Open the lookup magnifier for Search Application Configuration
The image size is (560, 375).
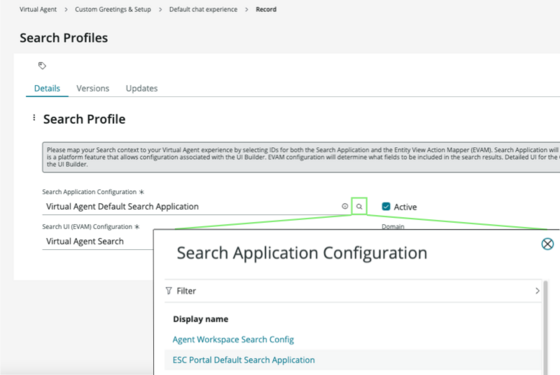[359, 206]
